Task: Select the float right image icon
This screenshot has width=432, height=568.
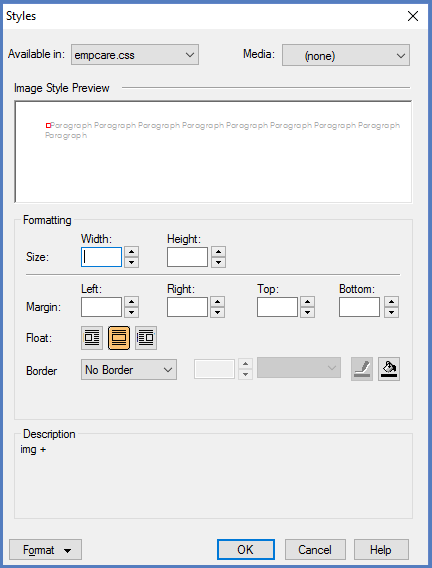Action: (x=146, y=338)
